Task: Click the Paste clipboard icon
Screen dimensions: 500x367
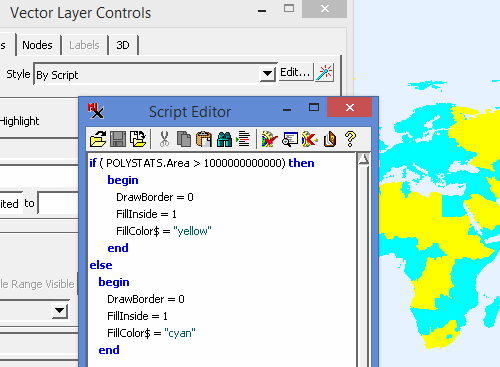Action: (x=204, y=139)
